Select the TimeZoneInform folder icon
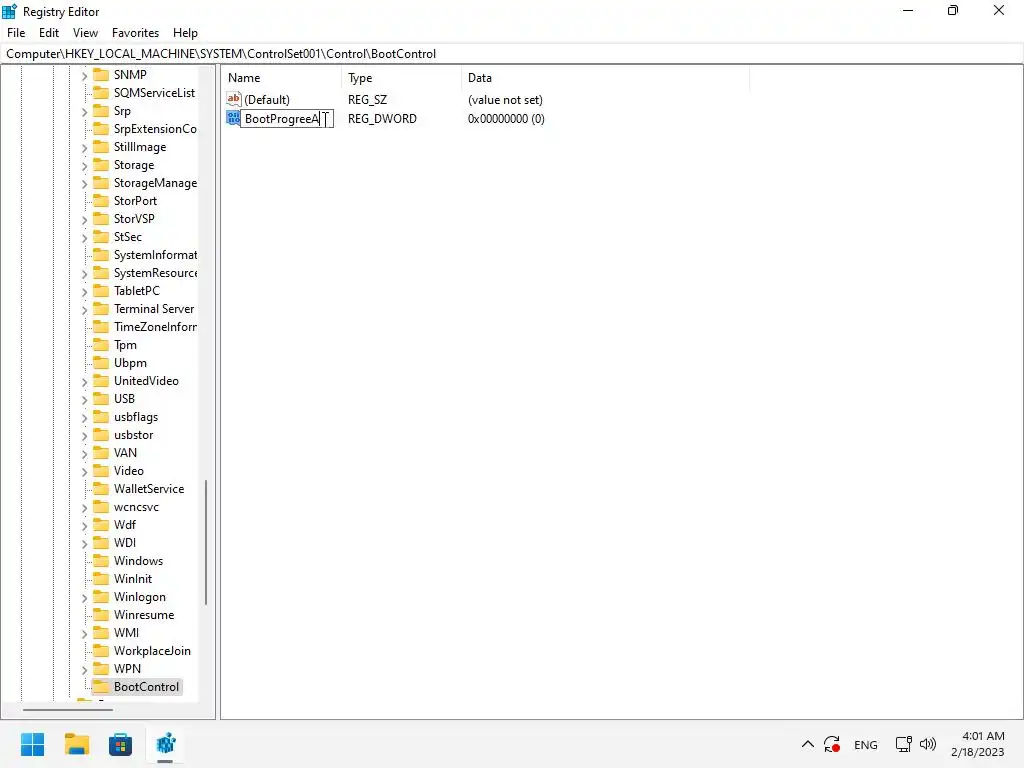 pyautogui.click(x=101, y=326)
